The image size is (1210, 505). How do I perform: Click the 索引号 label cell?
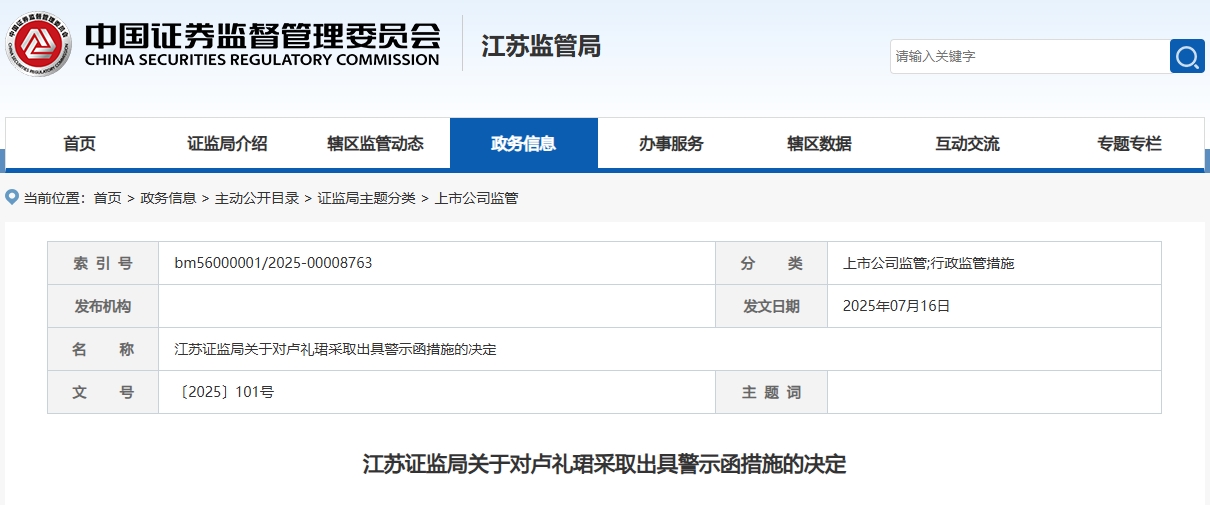tap(103, 263)
